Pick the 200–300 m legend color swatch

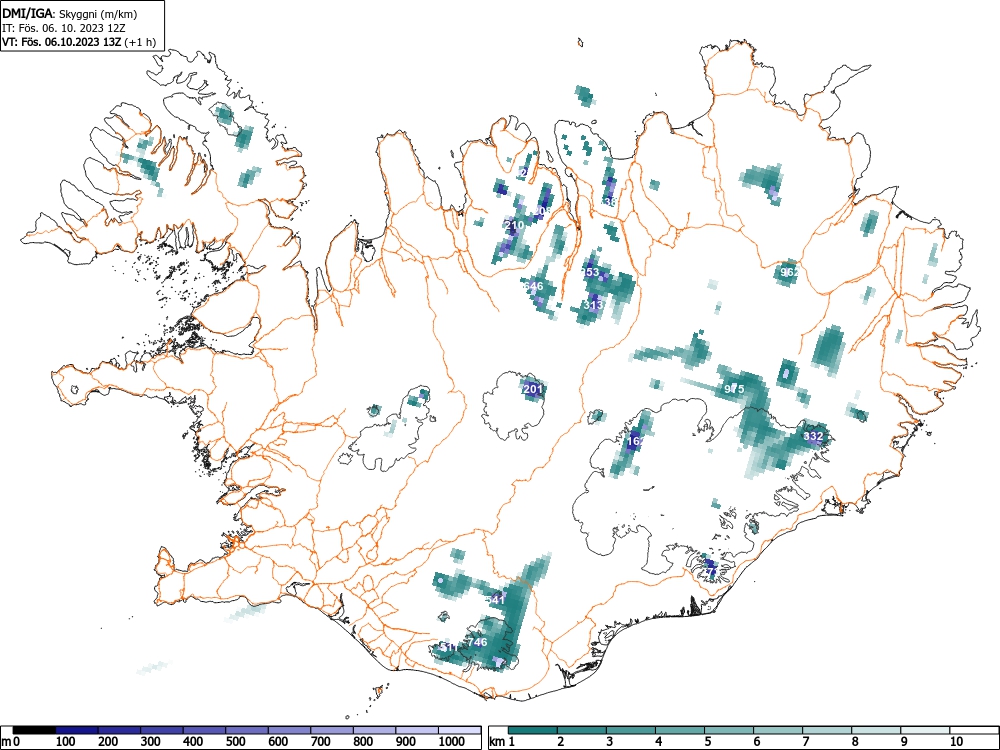pos(119,730)
